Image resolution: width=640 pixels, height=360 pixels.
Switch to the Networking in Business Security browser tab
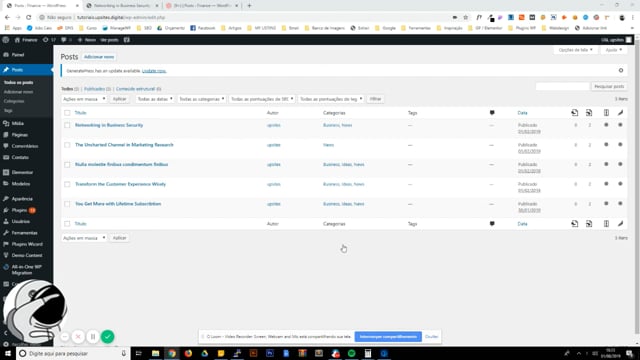(122, 6)
